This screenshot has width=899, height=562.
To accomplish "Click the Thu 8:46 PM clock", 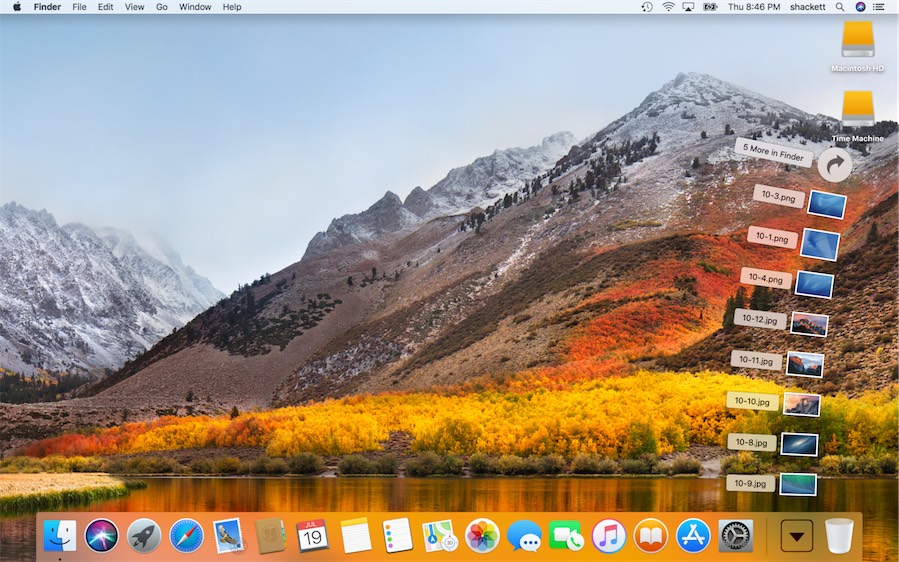I will (754, 7).
